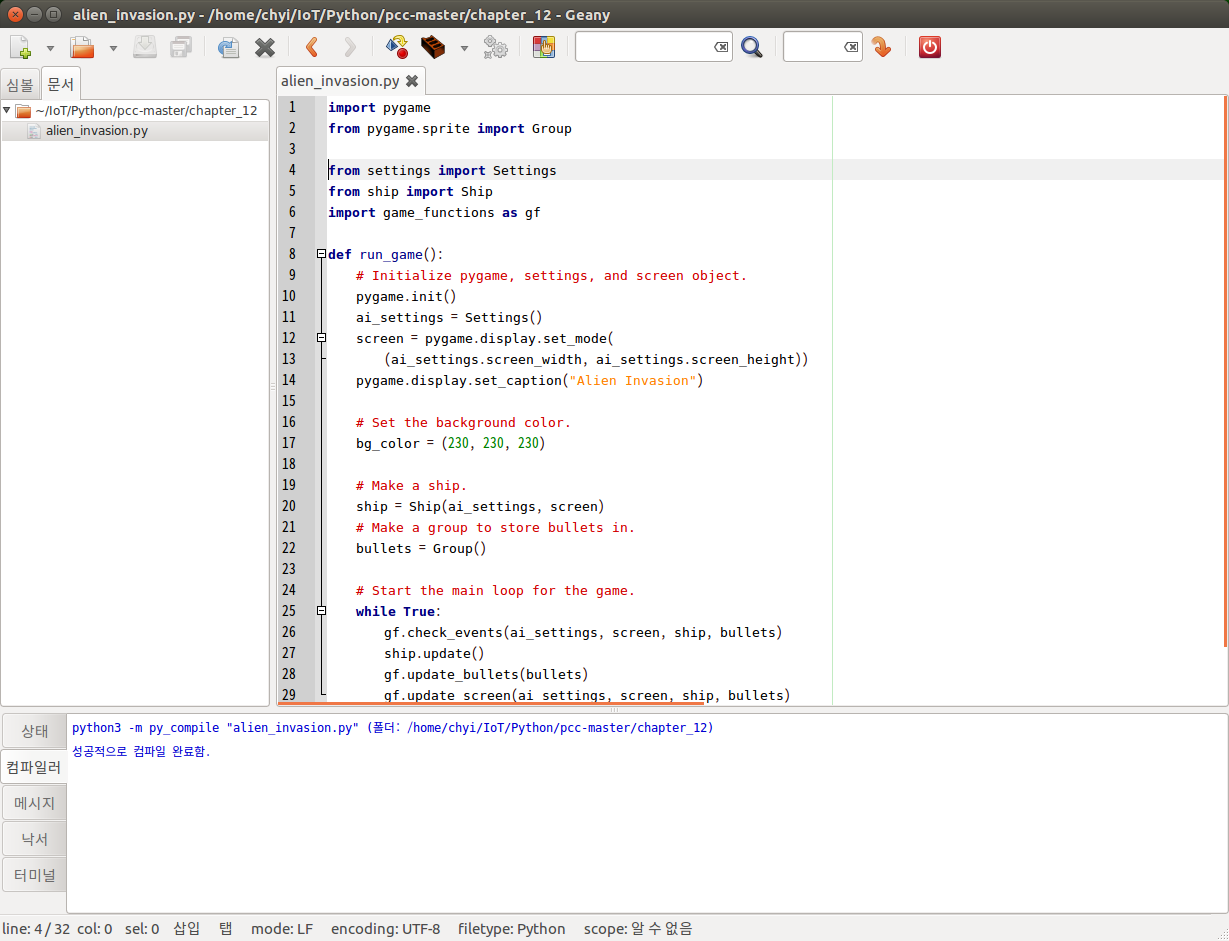Open the color chooser icon

(543, 46)
